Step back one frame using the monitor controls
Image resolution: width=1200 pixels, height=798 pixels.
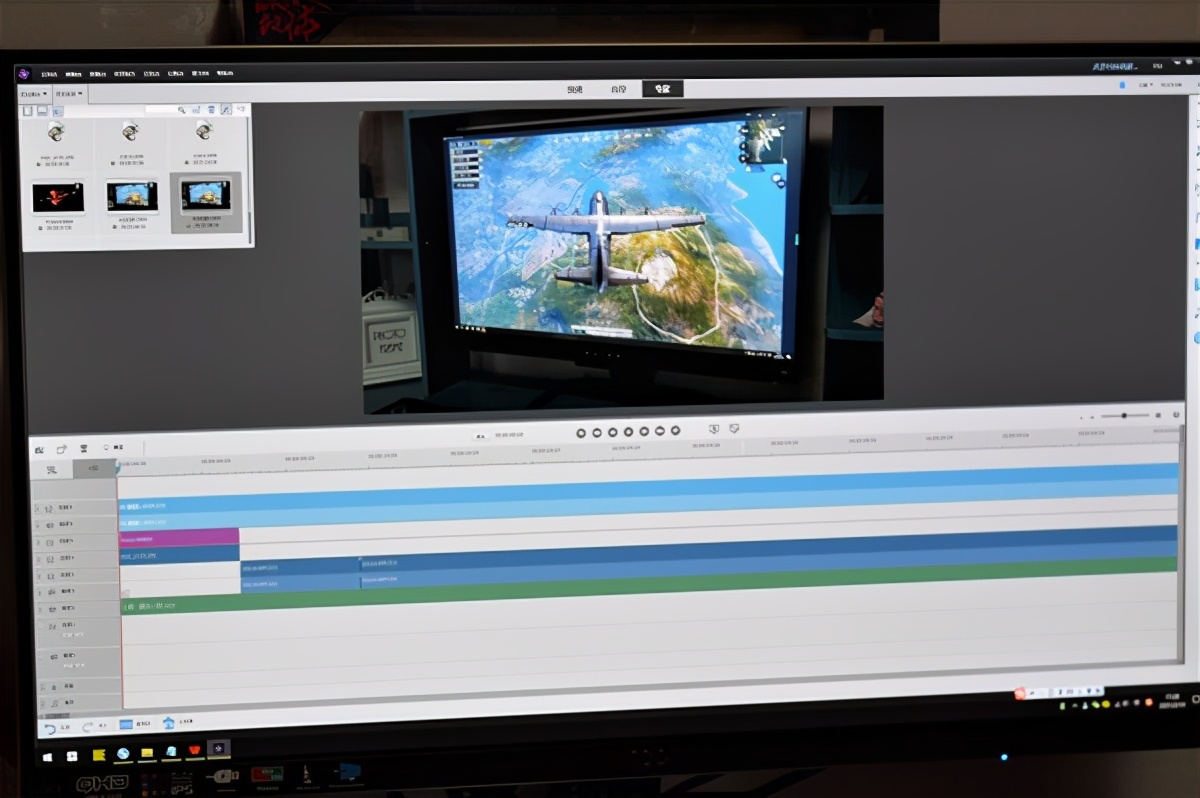pyautogui.click(x=612, y=432)
